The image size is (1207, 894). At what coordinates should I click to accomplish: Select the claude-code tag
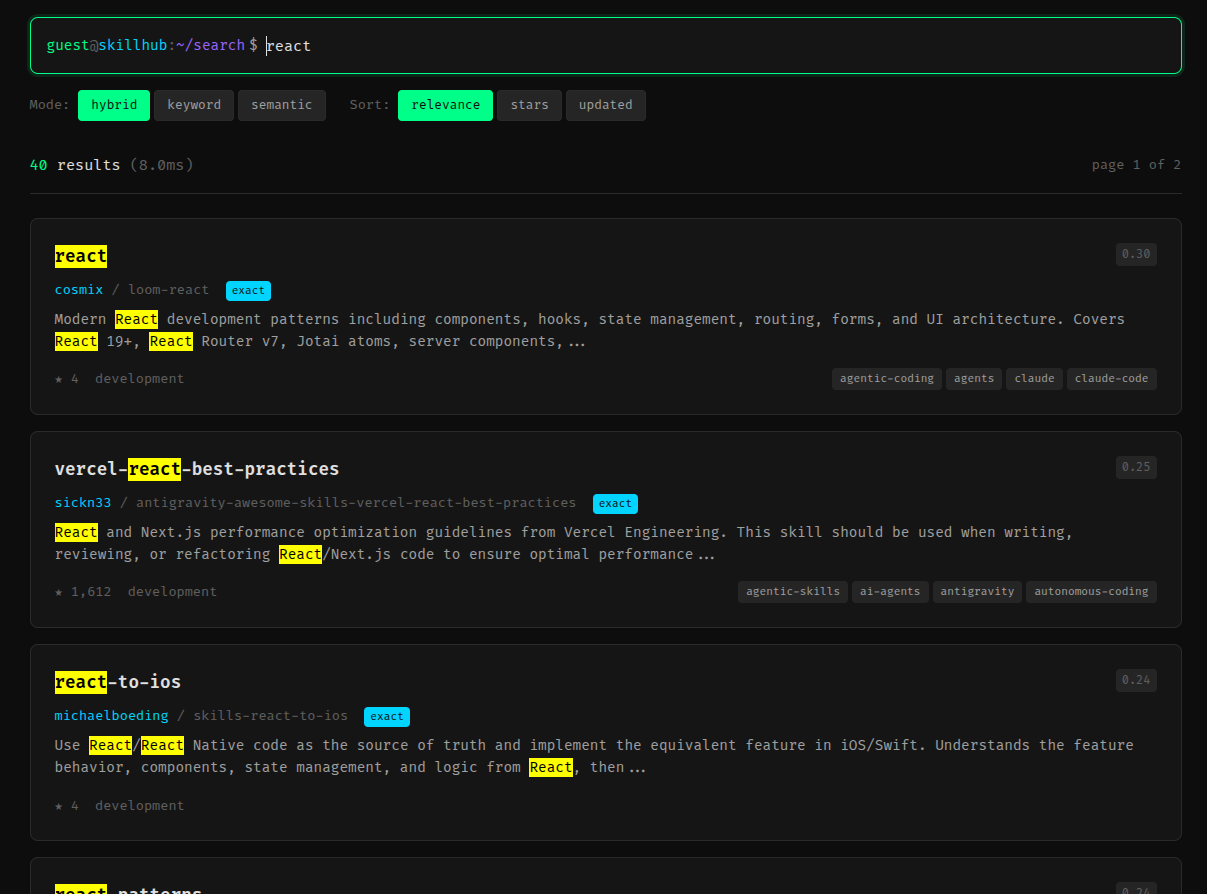click(1111, 378)
